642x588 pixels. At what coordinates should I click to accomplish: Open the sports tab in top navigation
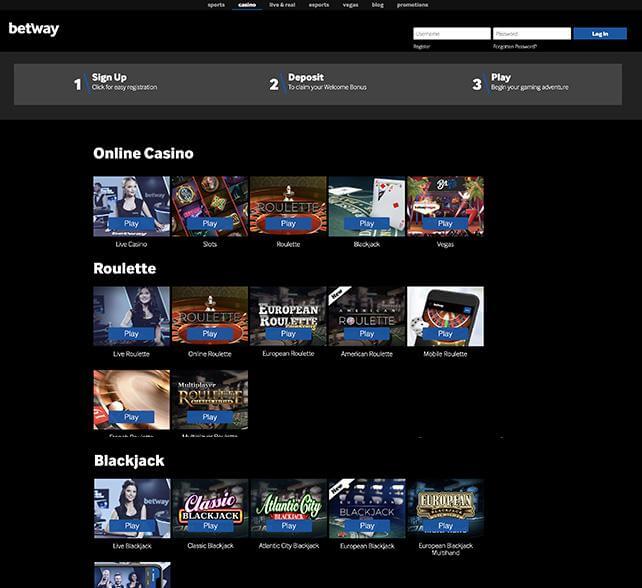click(216, 5)
